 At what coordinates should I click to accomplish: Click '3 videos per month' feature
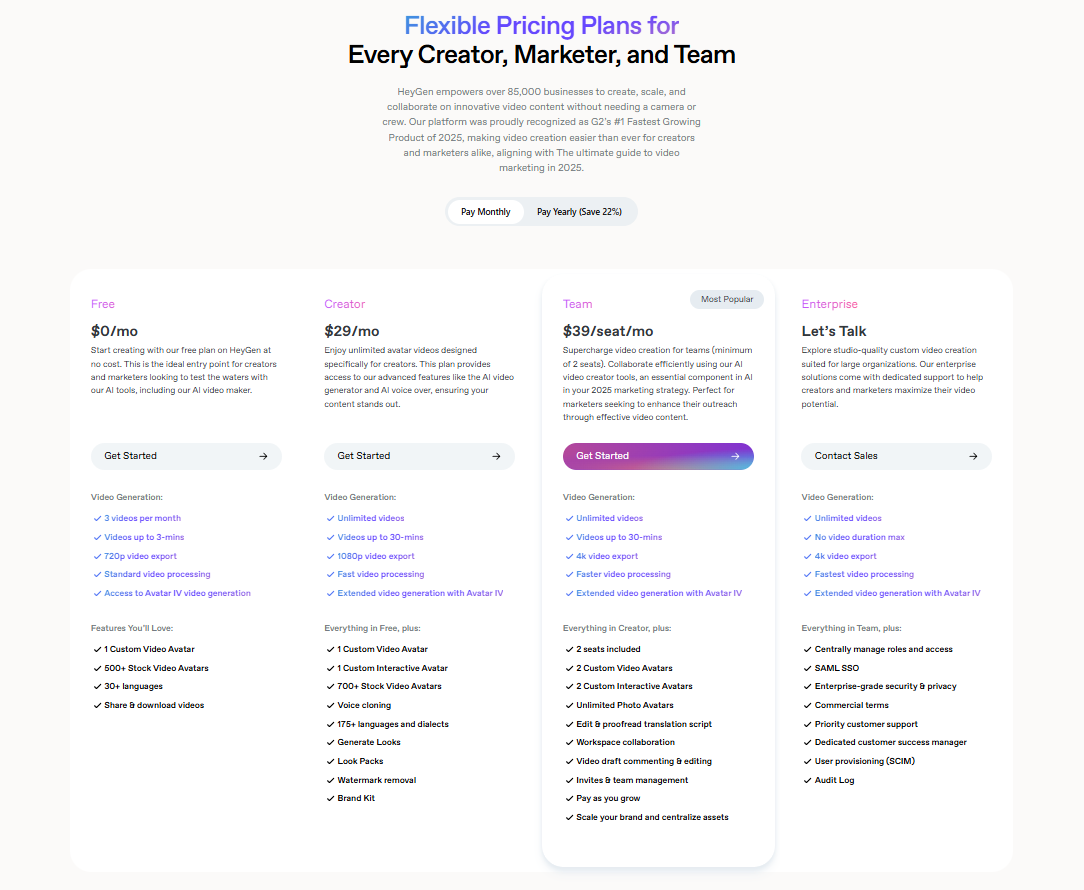pyautogui.click(x=142, y=518)
